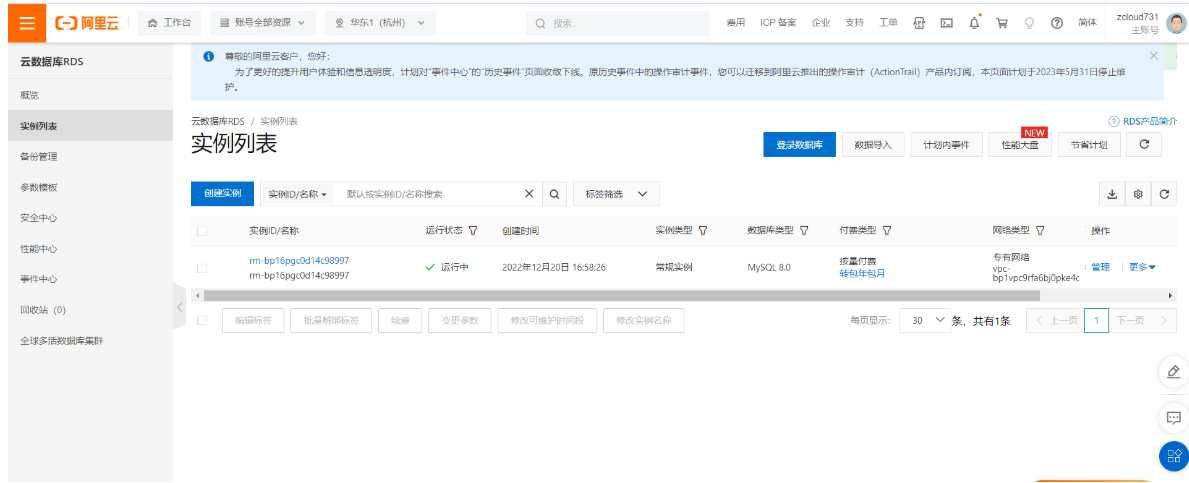Open the 工单 menu

888,23
